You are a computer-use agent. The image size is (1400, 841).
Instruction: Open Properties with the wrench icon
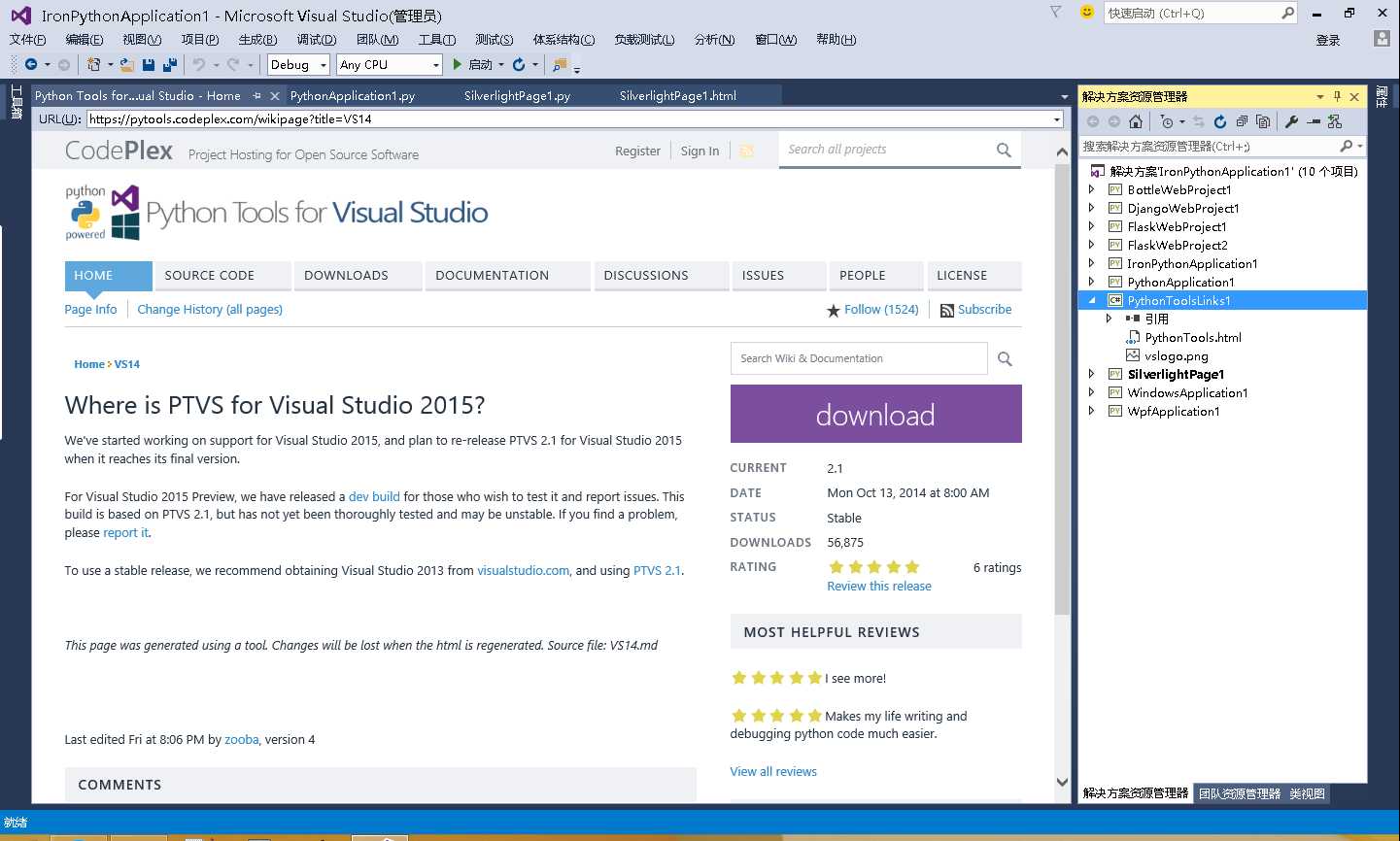[x=1291, y=121]
